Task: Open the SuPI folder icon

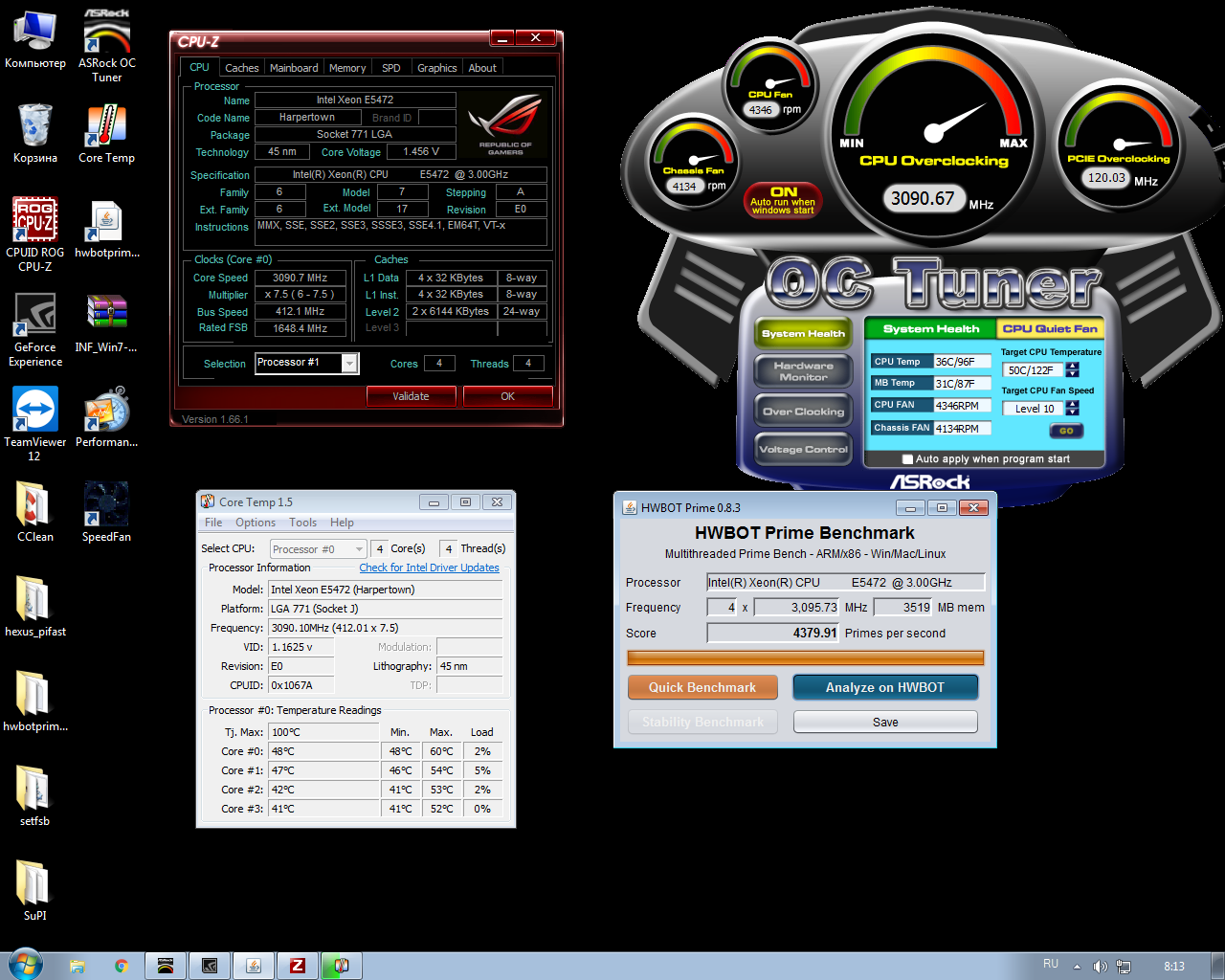Action: coord(34,890)
